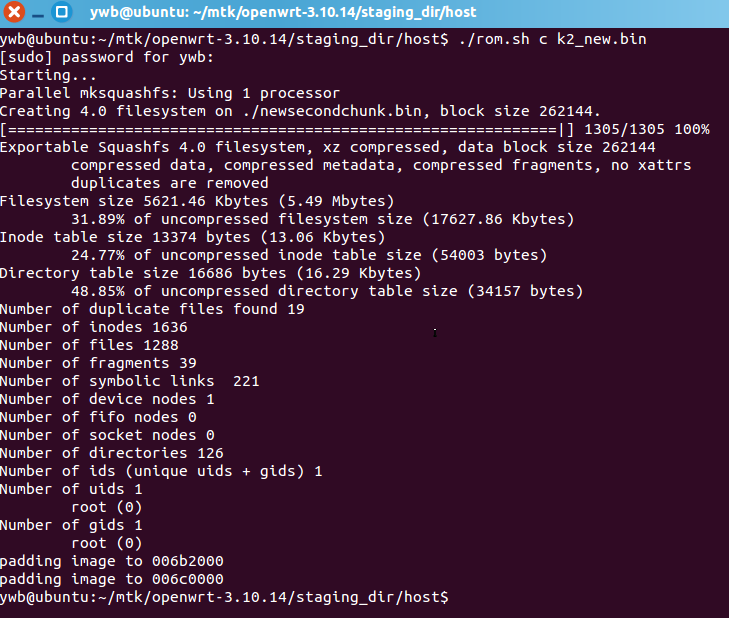Click the "Number of inodes 1636" line

tap(94, 327)
